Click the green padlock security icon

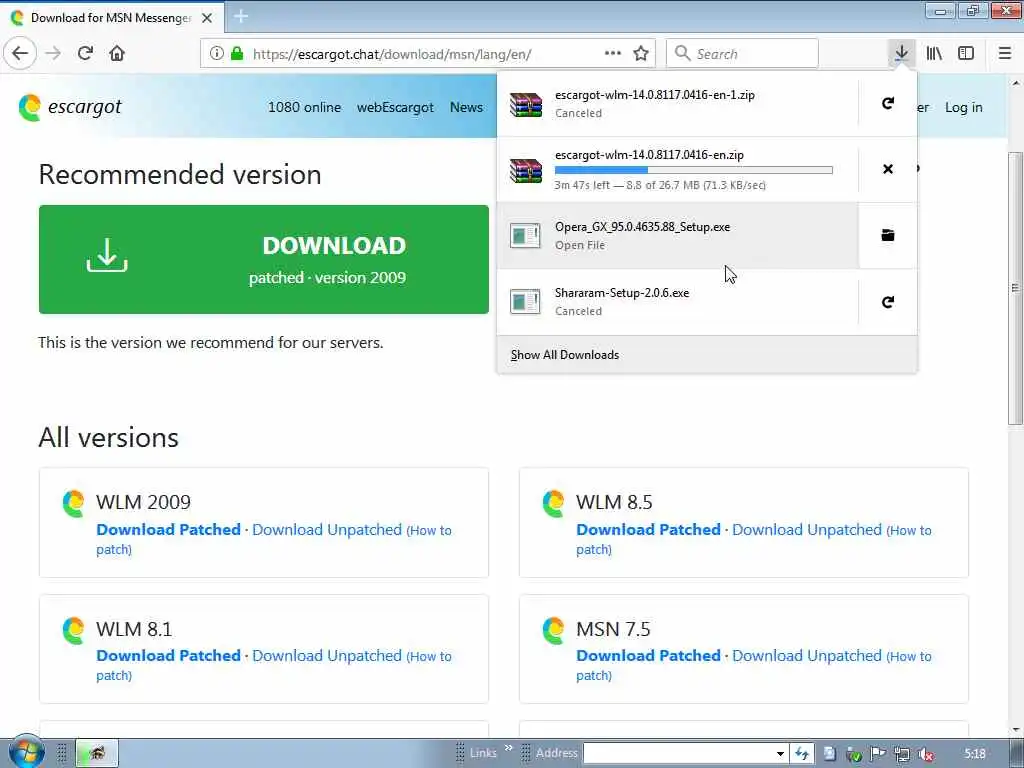[x=236, y=54]
